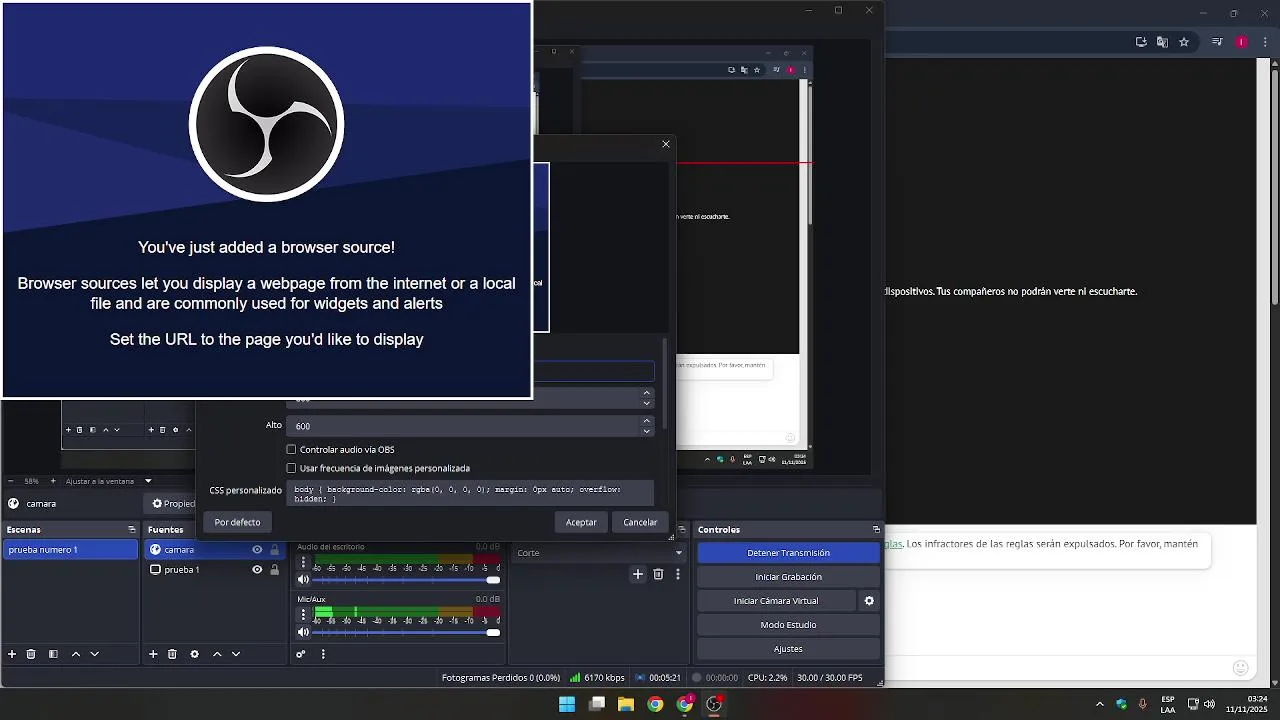Click Chrome translate page icon
The width and height of the screenshot is (1280, 720).
click(x=1162, y=42)
